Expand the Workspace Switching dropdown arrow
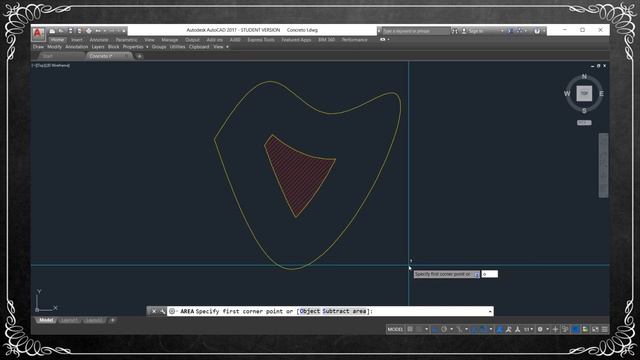Image resolution: width=640 pixels, height=360 pixels. click(x=548, y=329)
